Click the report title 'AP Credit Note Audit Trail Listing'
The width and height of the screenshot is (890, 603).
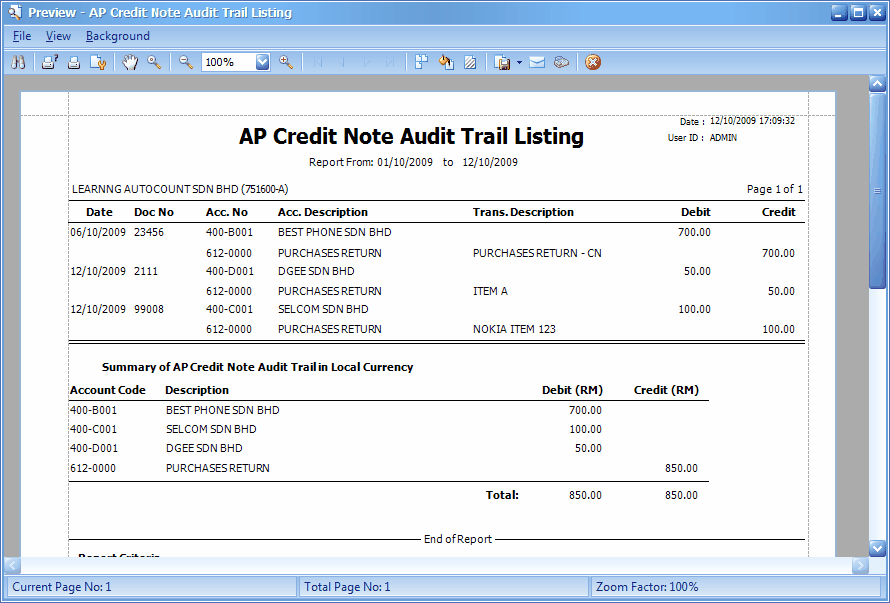(x=412, y=136)
